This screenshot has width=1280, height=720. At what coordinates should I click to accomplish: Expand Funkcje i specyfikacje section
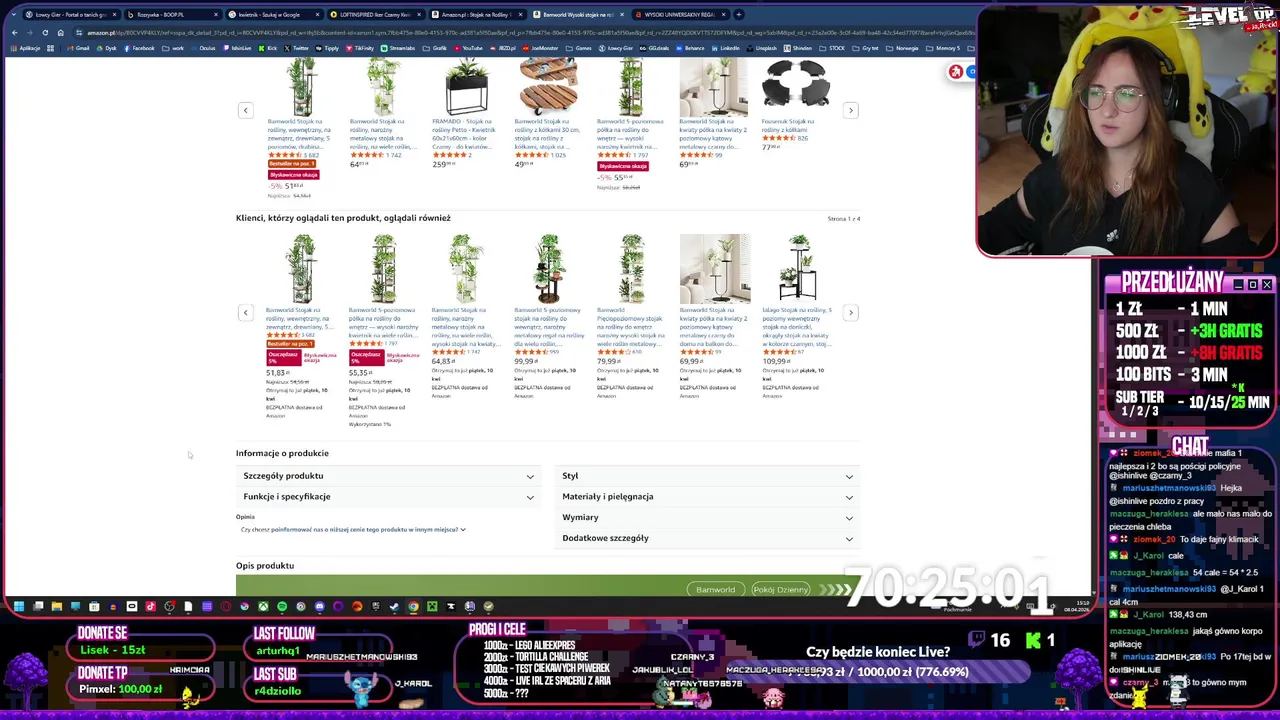coord(389,497)
